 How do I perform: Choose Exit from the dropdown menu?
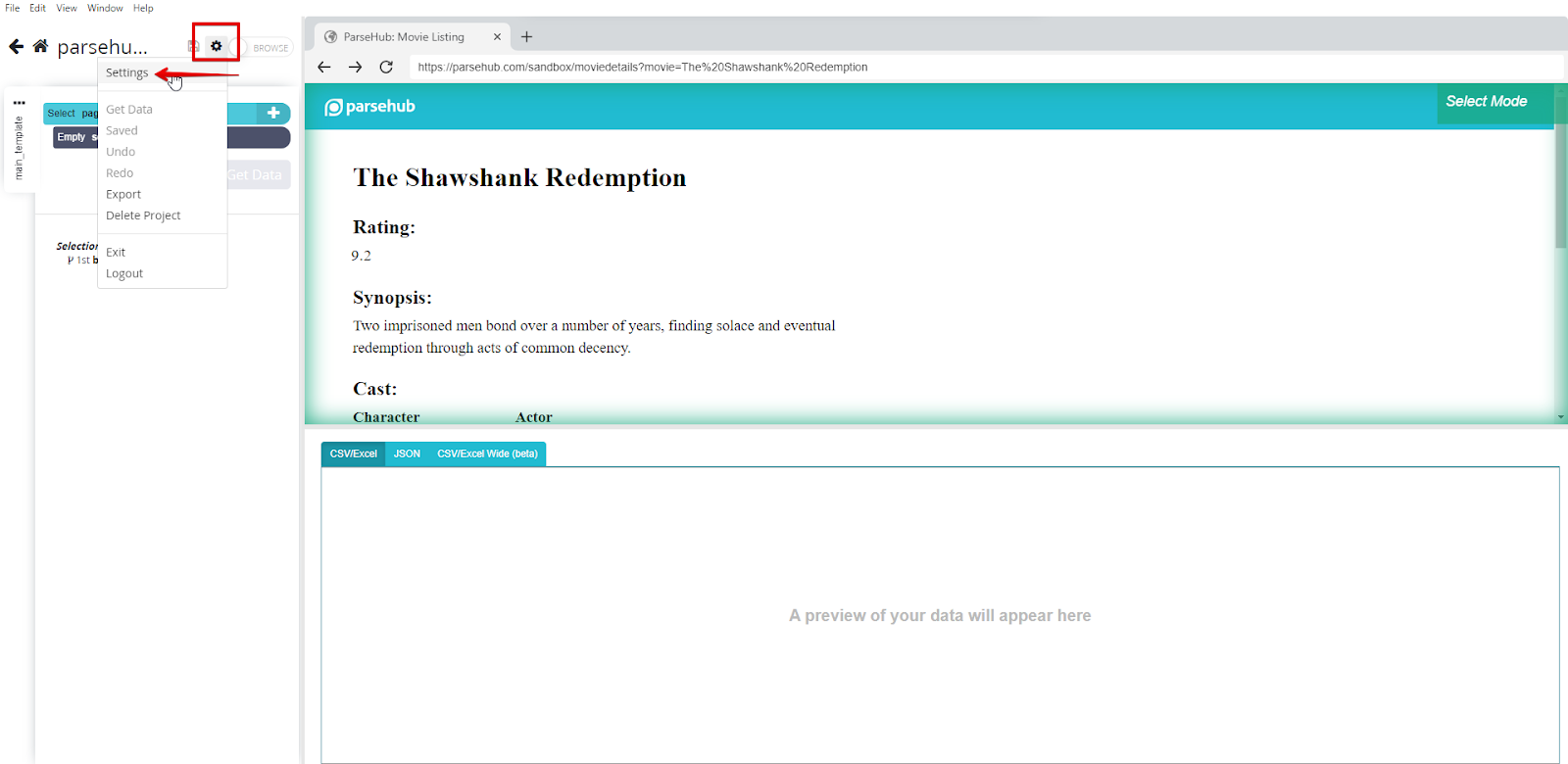116,252
